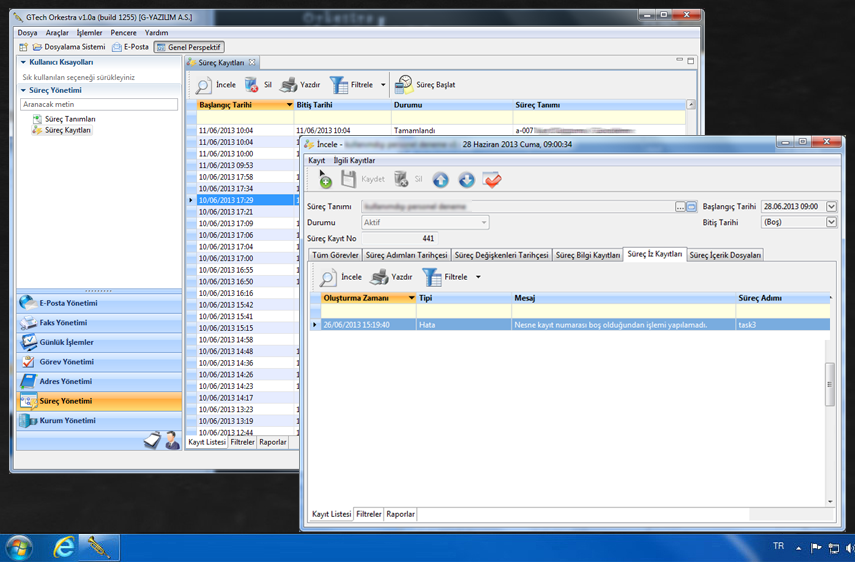Screen dimensions: 855x562
Task: Click the red checkmark icon in İncele toolbar
Action: click(491, 180)
